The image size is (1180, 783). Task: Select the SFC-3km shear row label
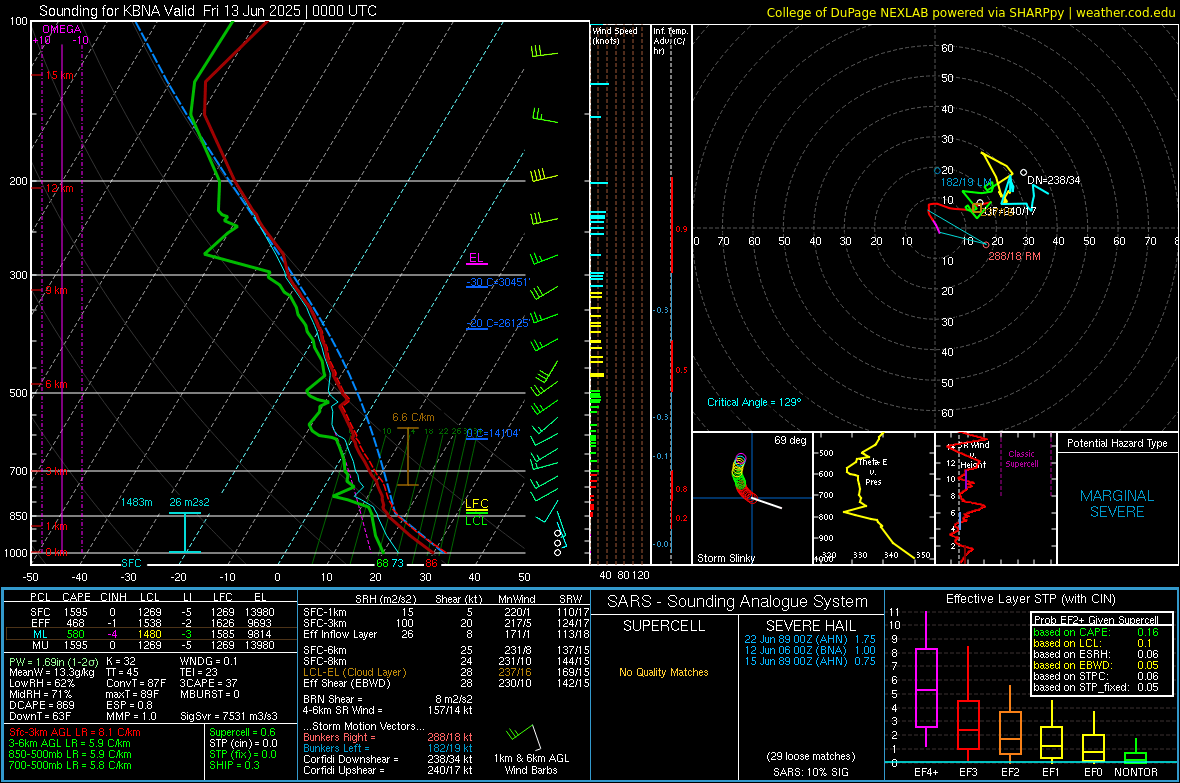point(325,623)
